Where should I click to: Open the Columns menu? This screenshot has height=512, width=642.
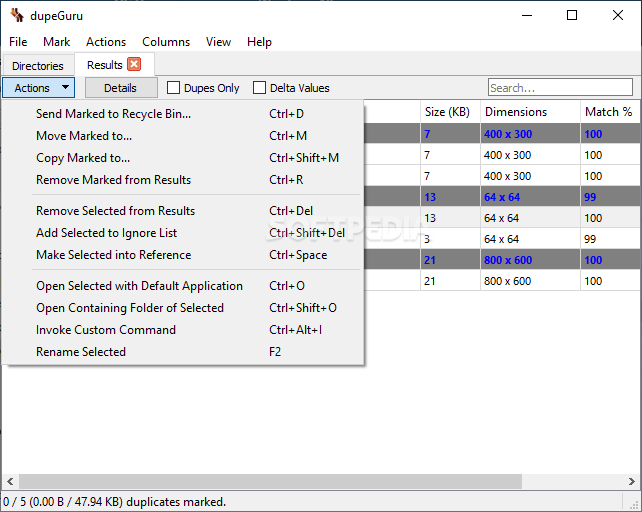(166, 42)
